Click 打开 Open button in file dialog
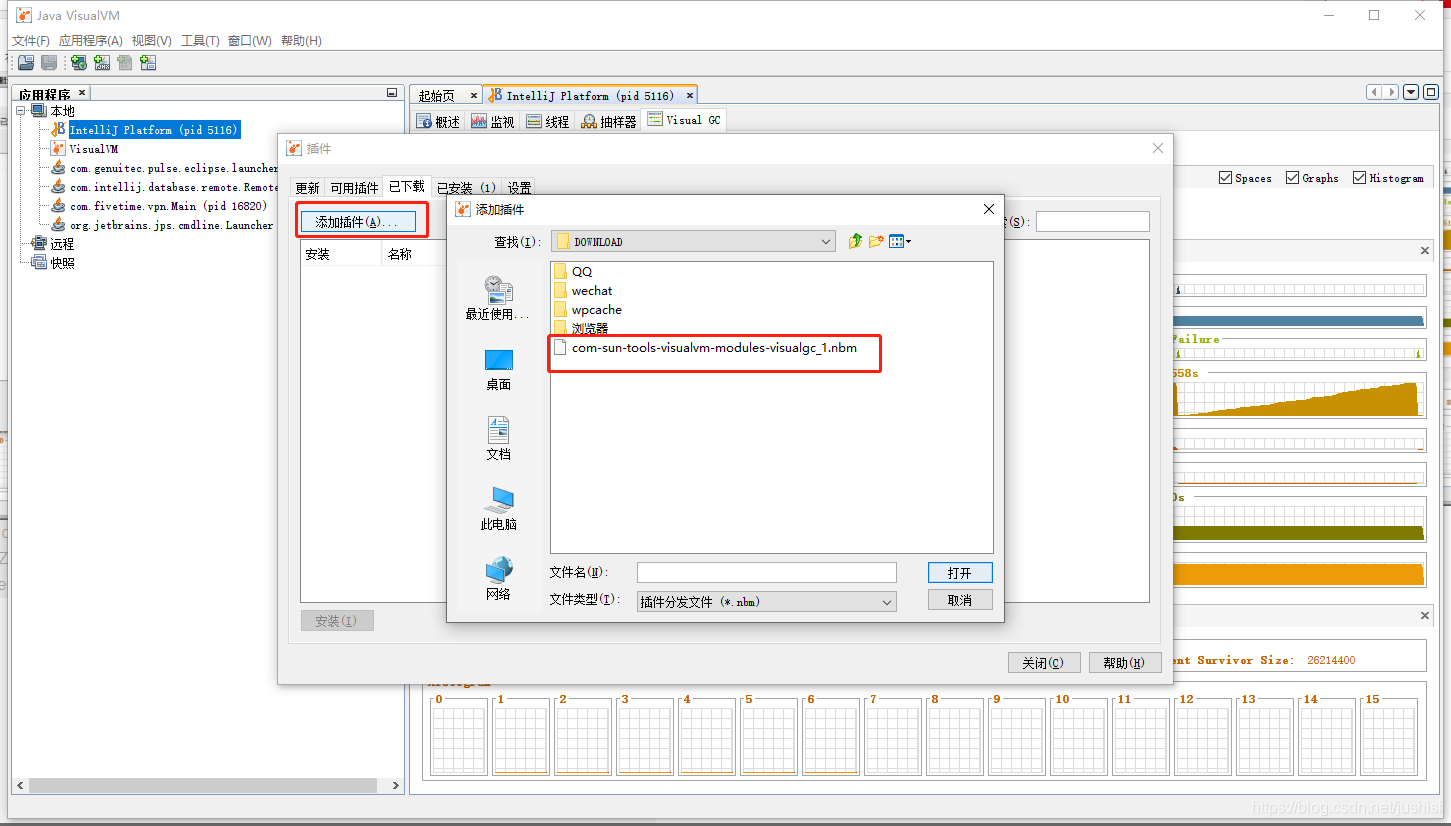 pos(960,572)
